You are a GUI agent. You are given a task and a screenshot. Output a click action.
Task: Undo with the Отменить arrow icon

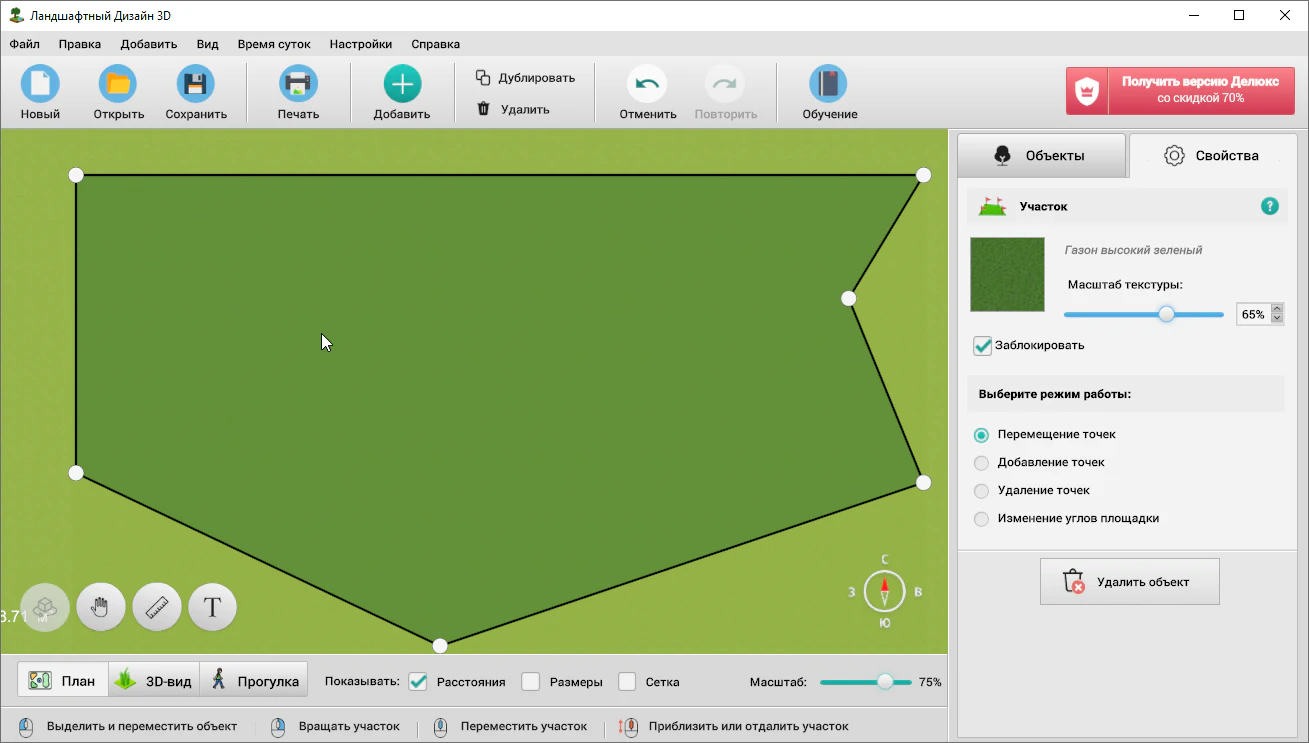coord(647,85)
